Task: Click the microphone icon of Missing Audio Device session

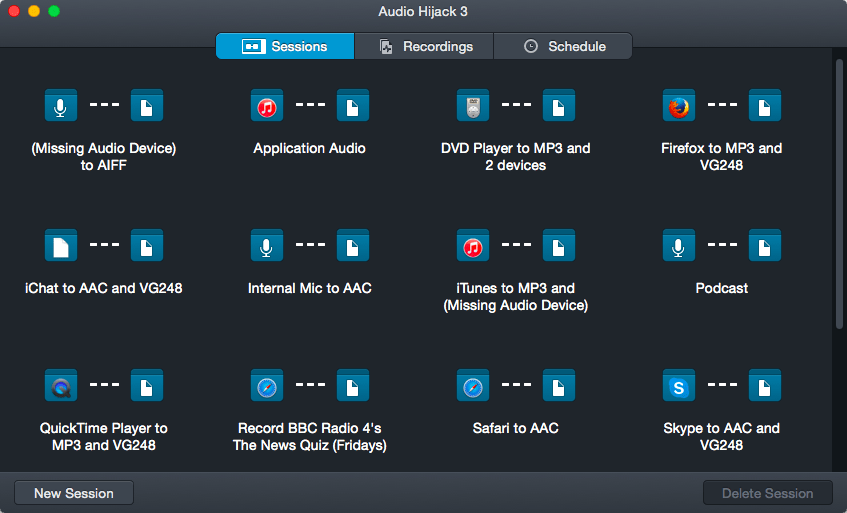Action: point(60,106)
